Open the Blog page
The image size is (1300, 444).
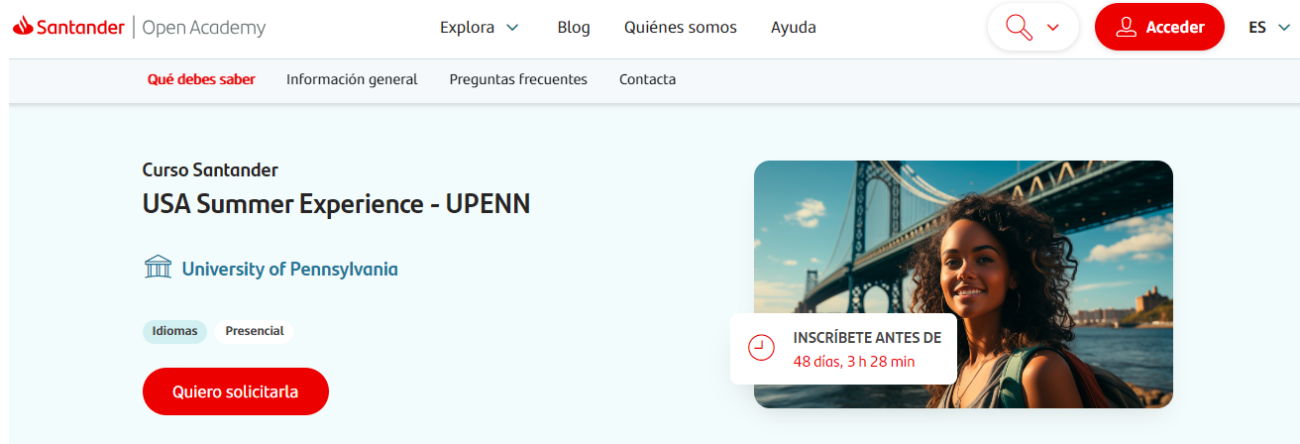[x=574, y=28]
